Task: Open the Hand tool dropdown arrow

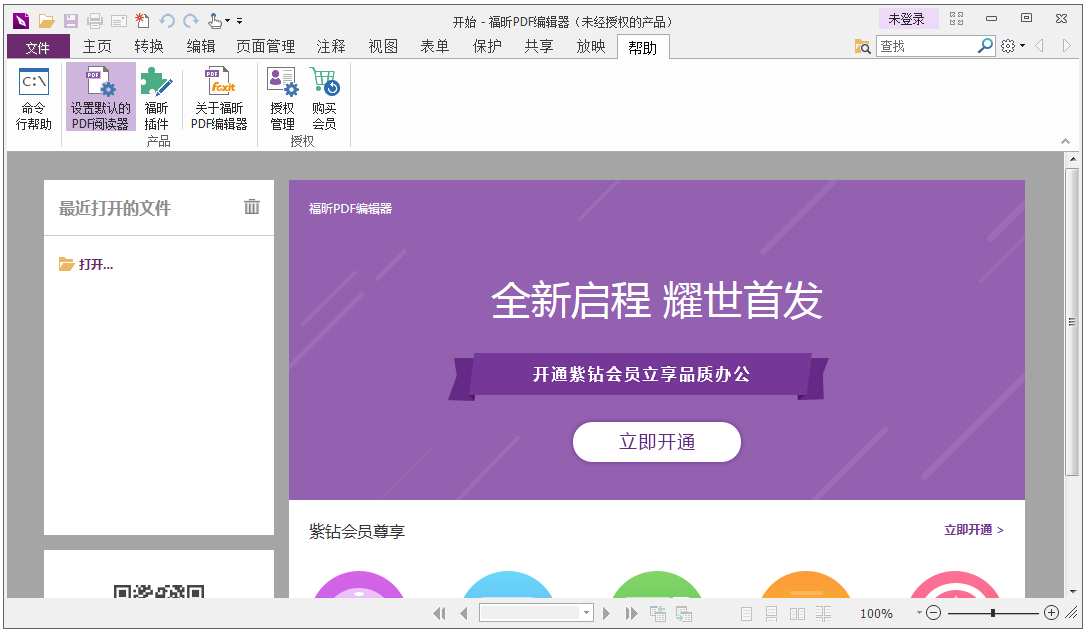Action: click(229, 18)
